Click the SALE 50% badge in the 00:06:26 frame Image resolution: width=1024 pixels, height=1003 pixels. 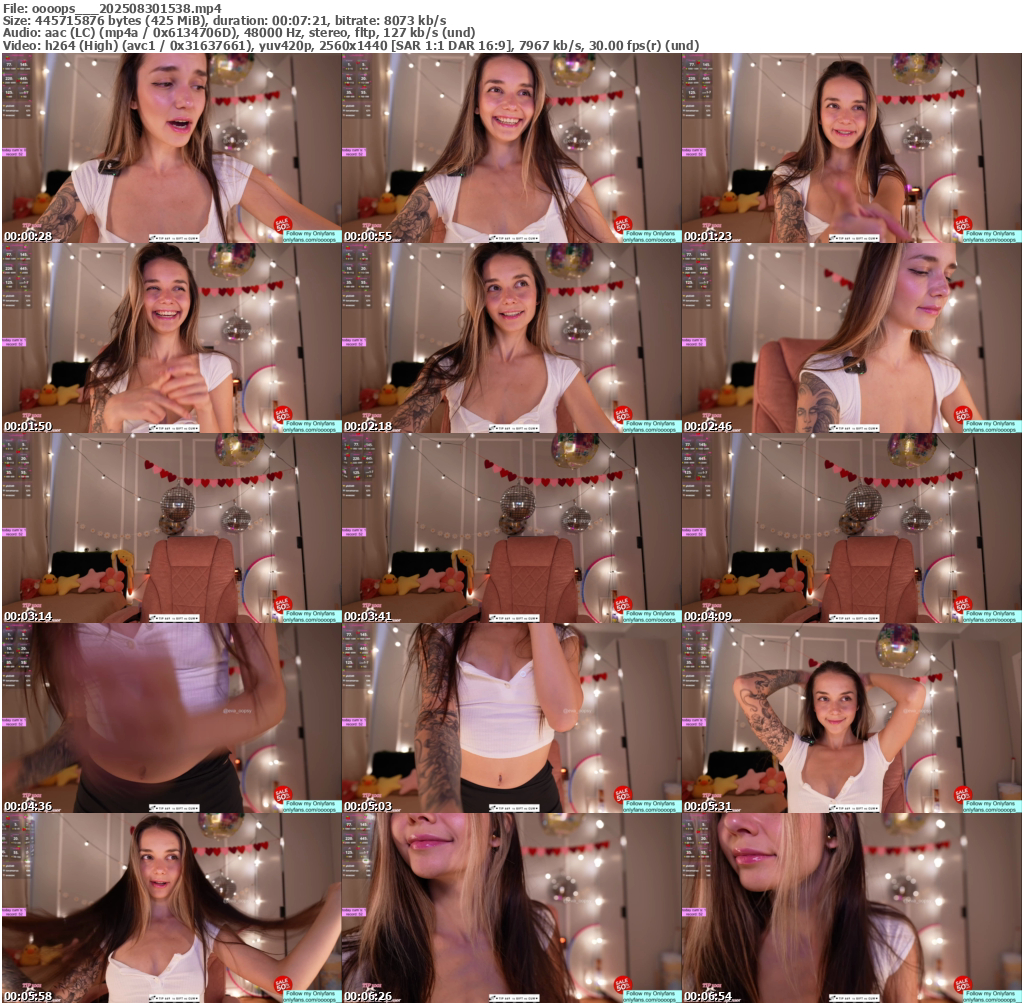point(622,985)
